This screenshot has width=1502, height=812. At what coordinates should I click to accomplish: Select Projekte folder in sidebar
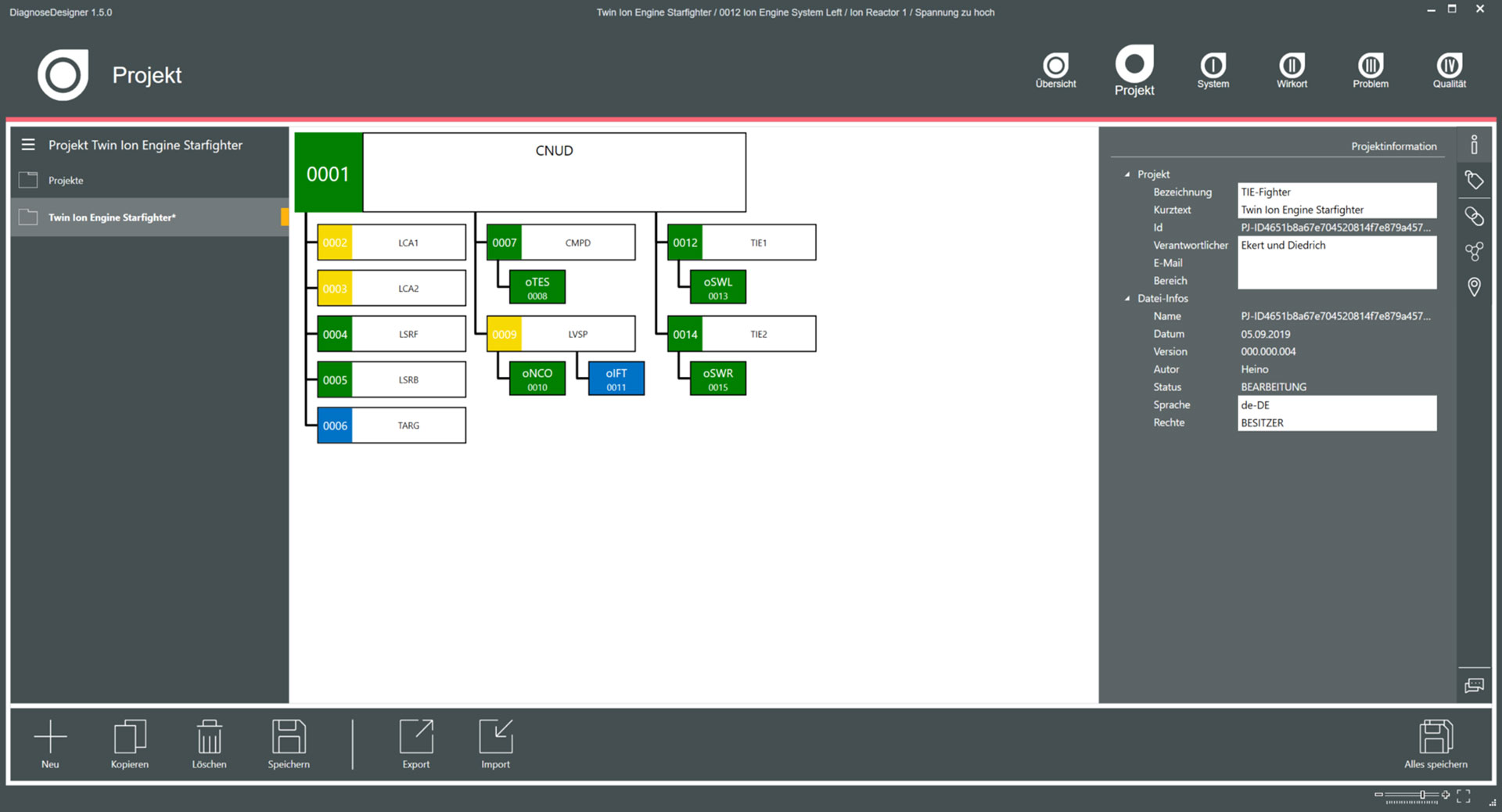(150, 181)
